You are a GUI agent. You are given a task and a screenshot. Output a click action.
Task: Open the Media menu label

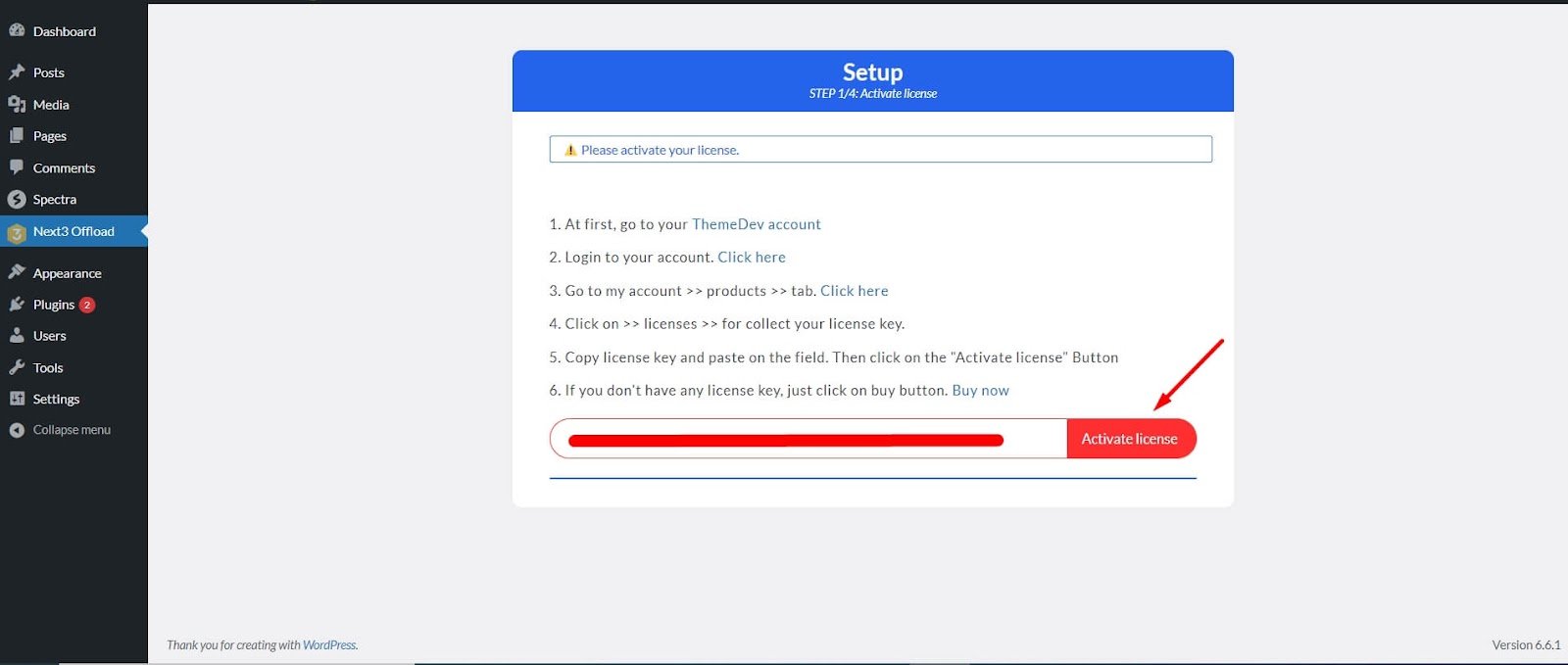tap(51, 105)
